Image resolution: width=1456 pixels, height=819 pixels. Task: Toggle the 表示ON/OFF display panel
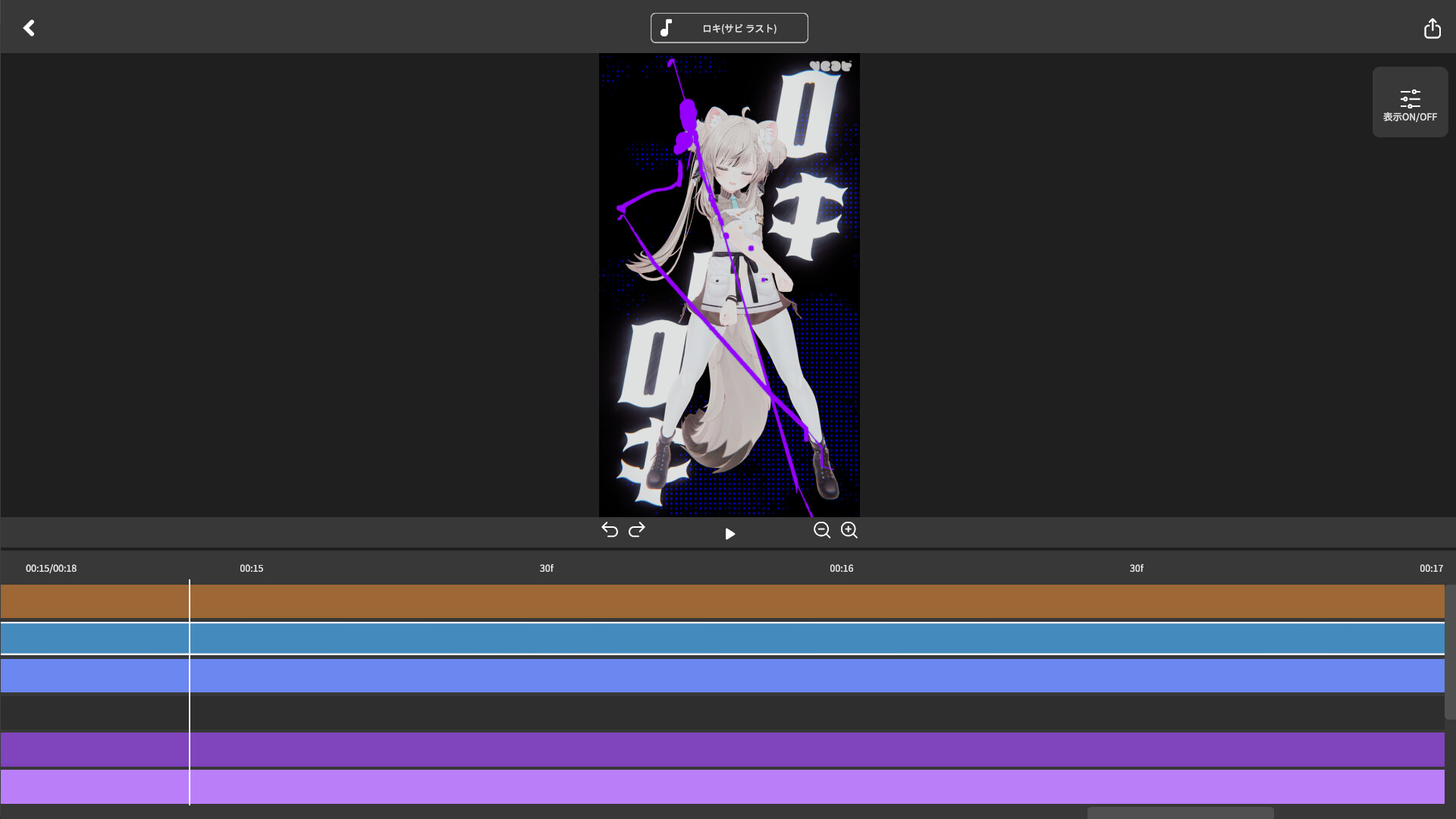(x=1410, y=102)
